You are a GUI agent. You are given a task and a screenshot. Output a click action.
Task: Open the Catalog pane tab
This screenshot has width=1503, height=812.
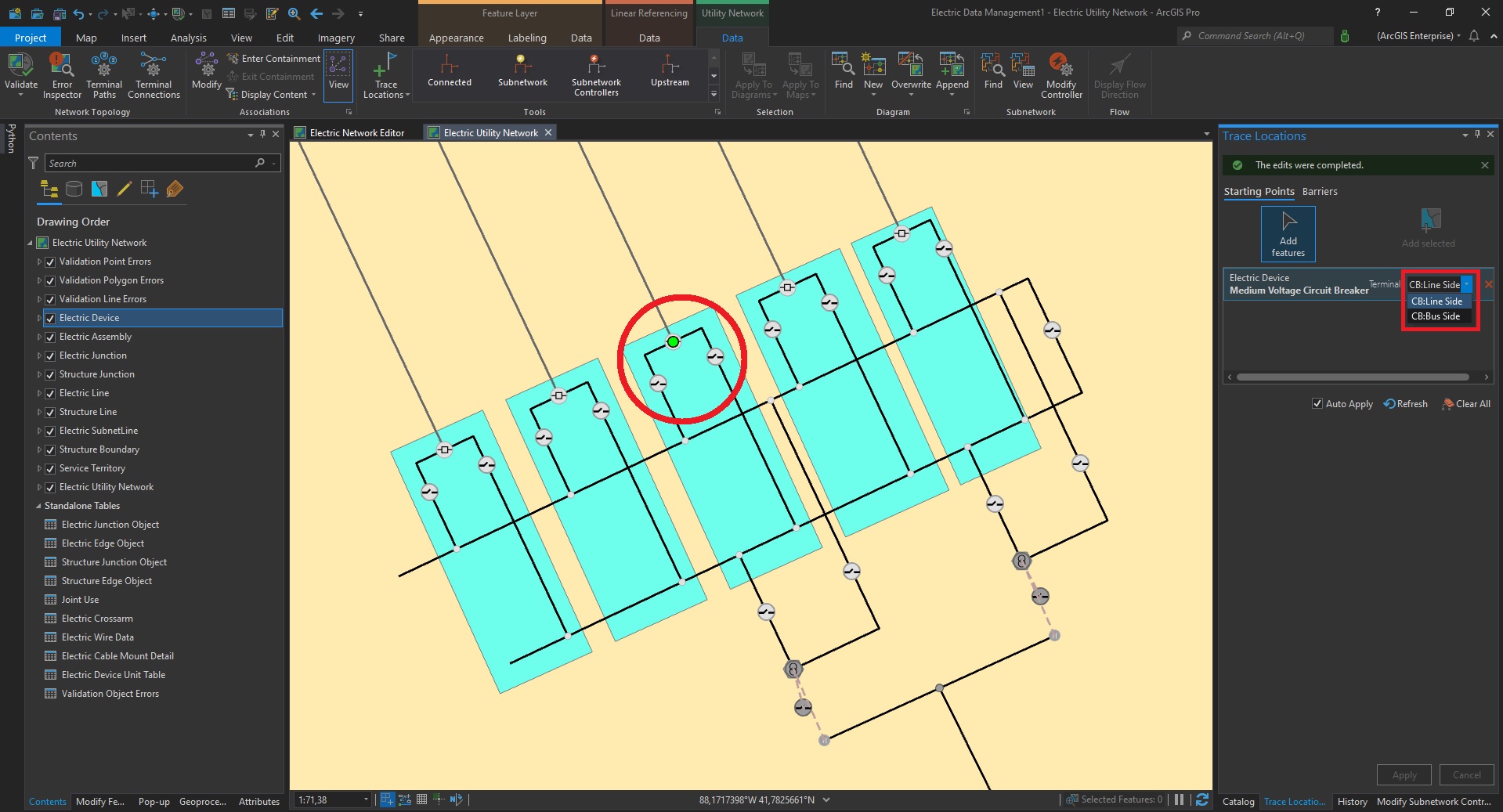click(1238, 801)
